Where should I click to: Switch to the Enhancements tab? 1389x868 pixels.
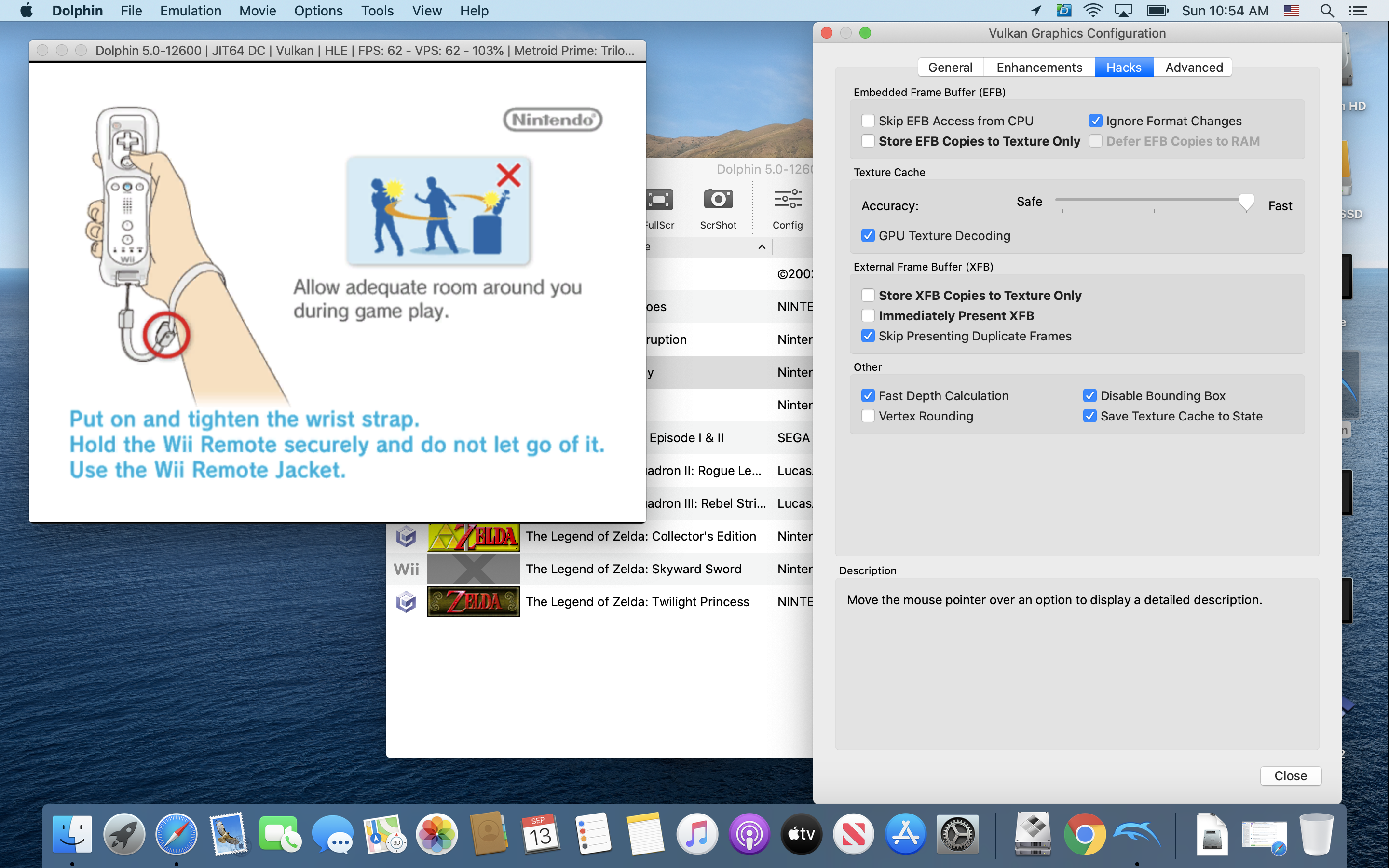click(1039, 67)
